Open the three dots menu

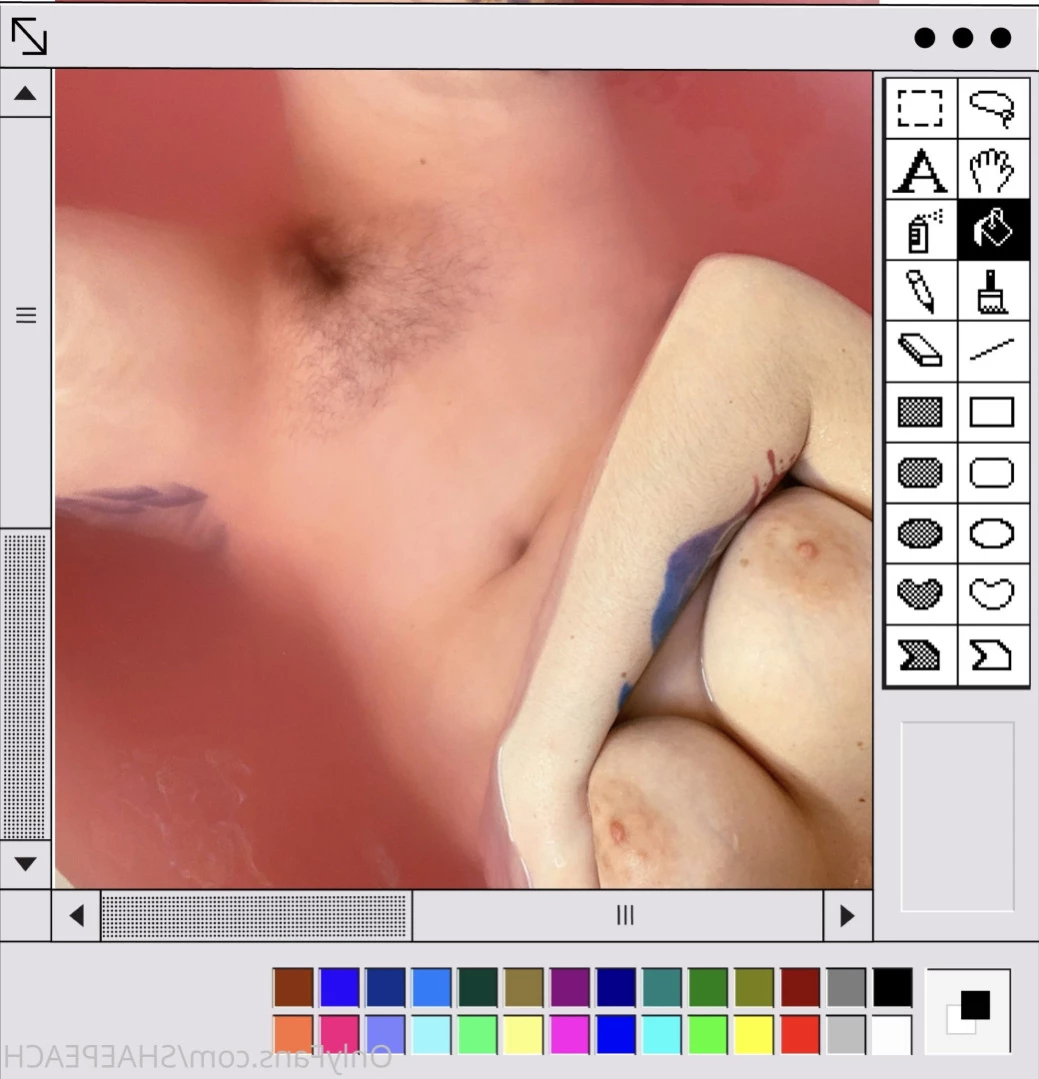(963, 38)
